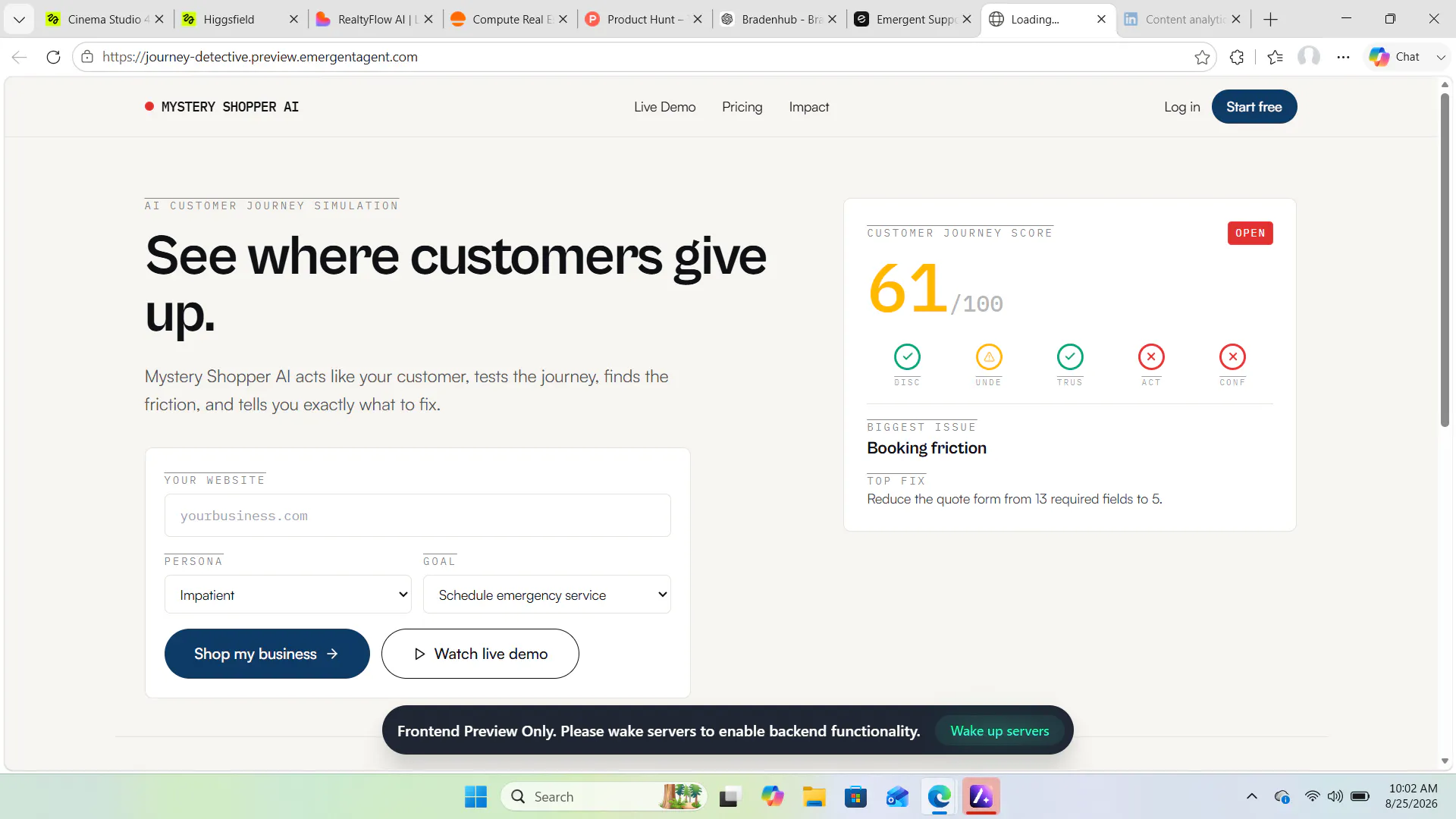
Task: Click the ACT red cross status icon
Action: pos(1151,356)
